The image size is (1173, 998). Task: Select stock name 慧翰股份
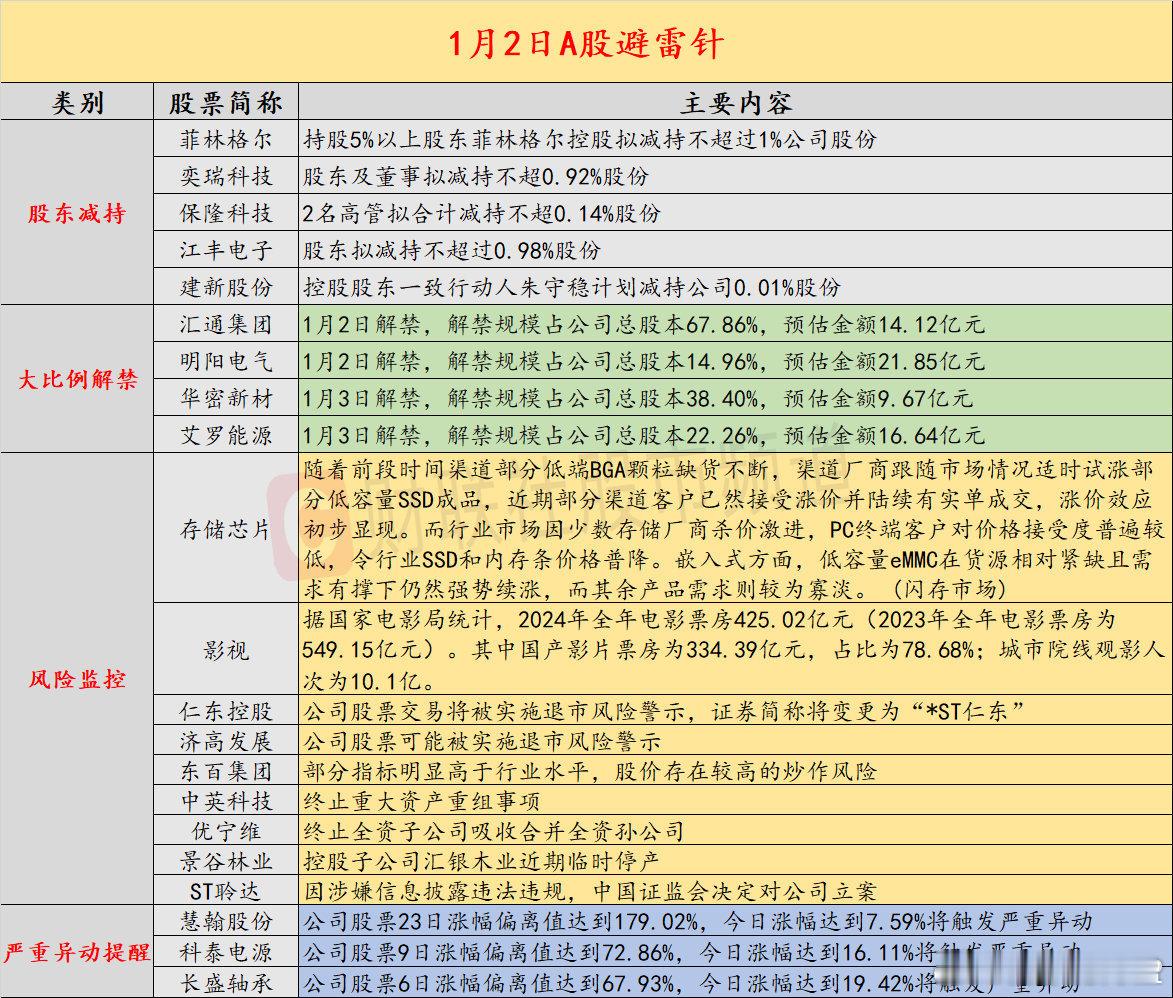[225, 921]
